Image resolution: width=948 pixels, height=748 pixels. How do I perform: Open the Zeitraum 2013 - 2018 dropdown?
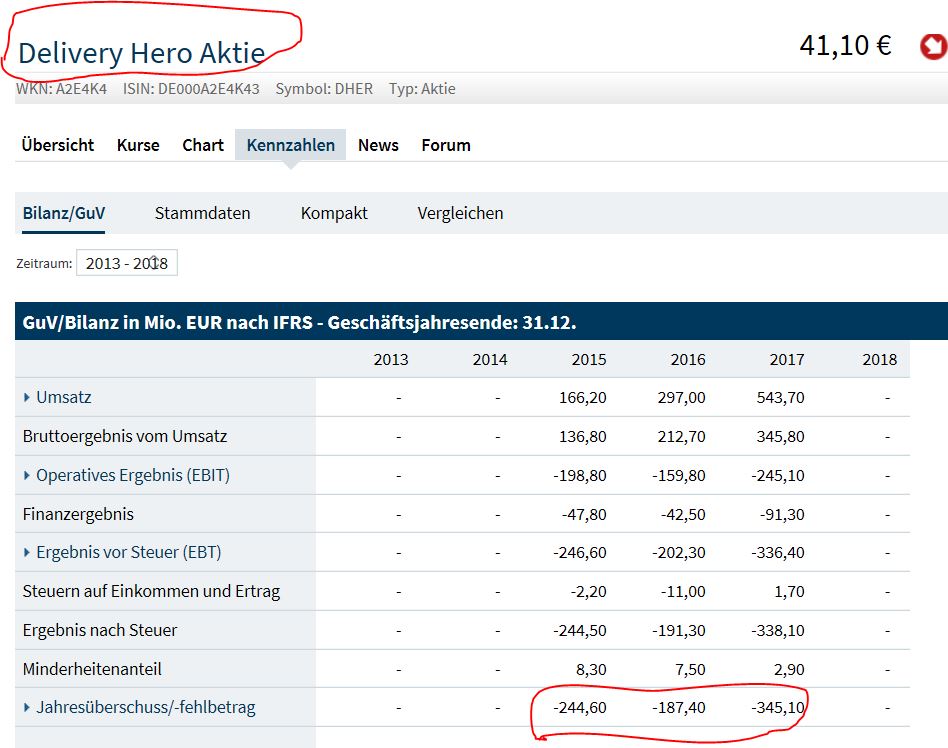tap(126, 264)
